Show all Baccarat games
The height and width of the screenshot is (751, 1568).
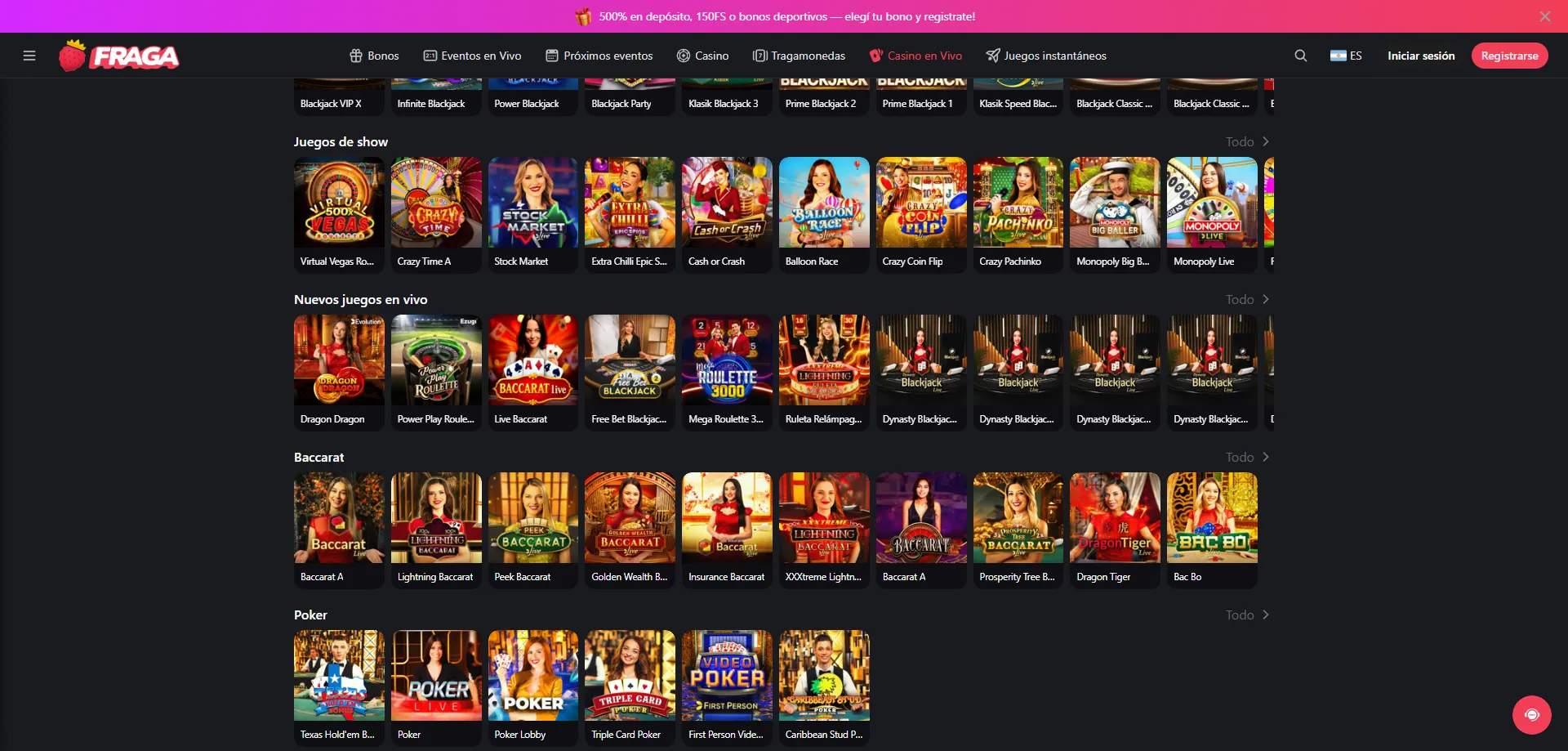[x=1247, y=457]
